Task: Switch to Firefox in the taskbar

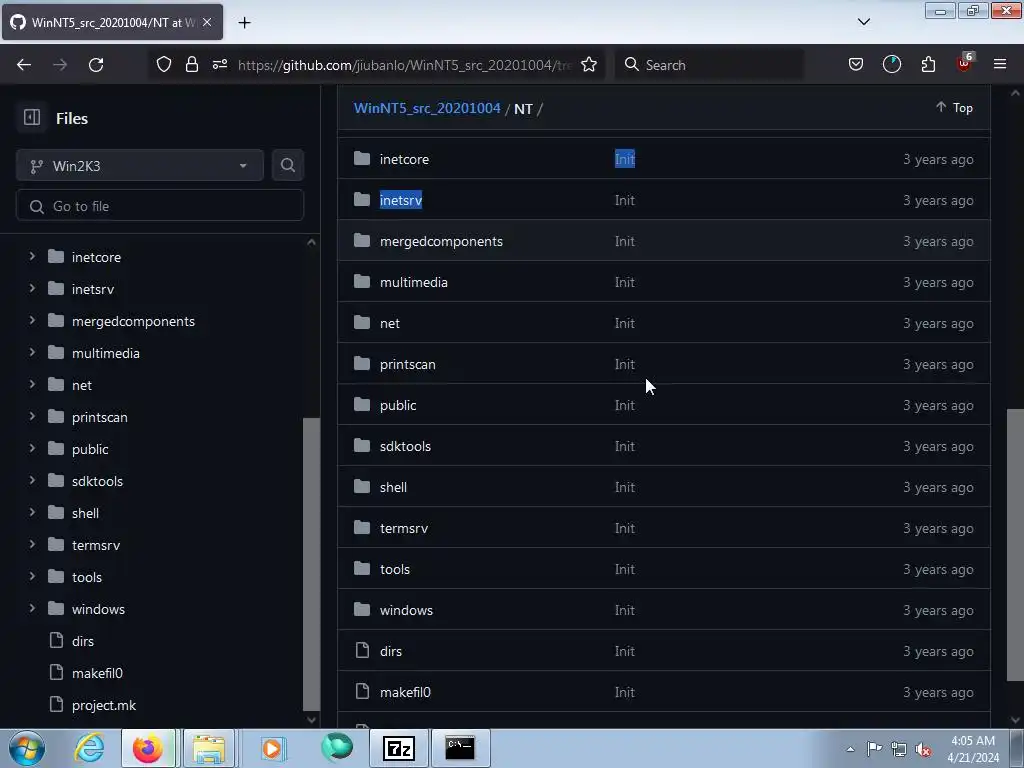Action: [148, 748]
